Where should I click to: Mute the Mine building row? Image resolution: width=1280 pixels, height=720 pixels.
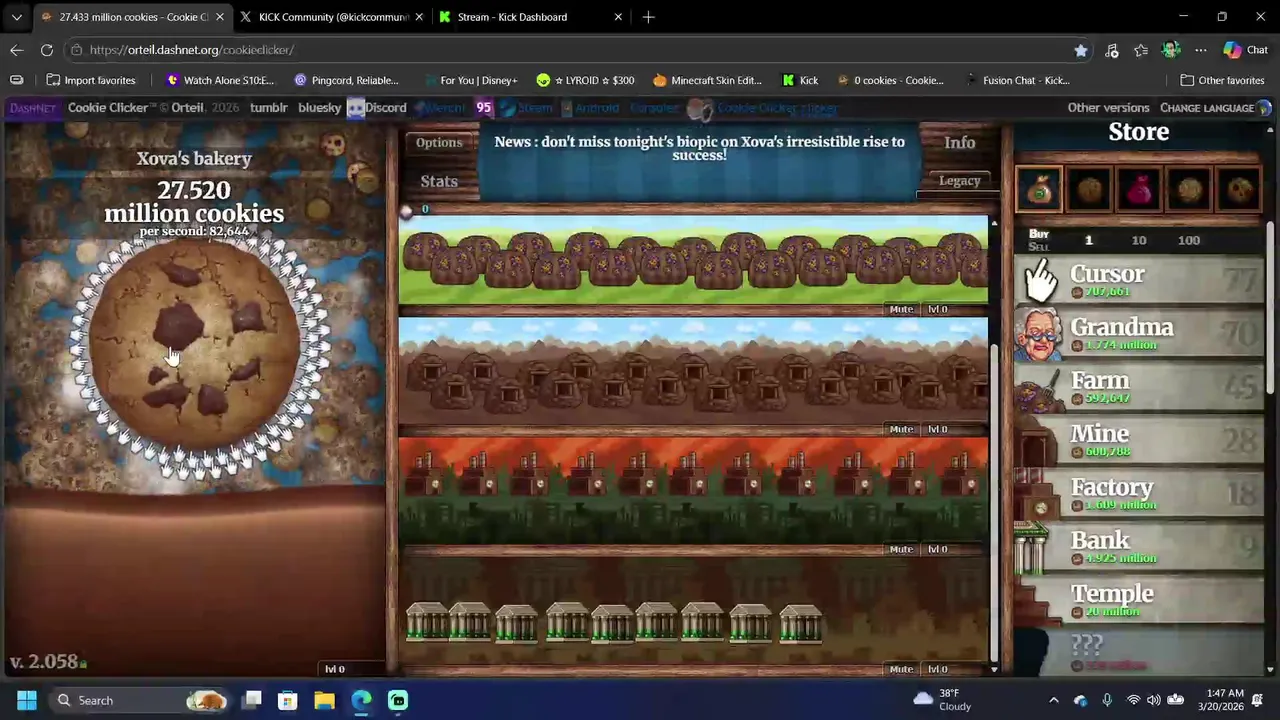coord(901,429)
